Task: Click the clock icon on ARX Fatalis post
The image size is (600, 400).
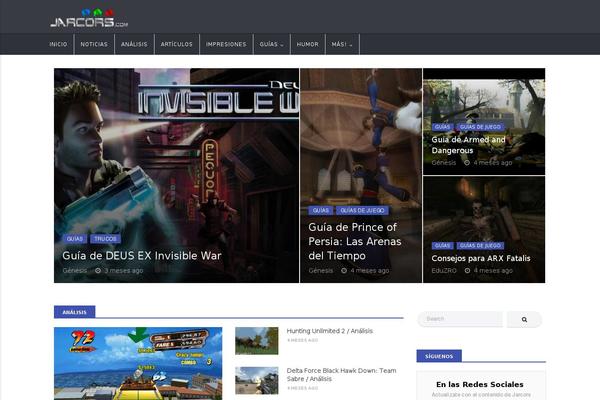Action: point(467,270)
